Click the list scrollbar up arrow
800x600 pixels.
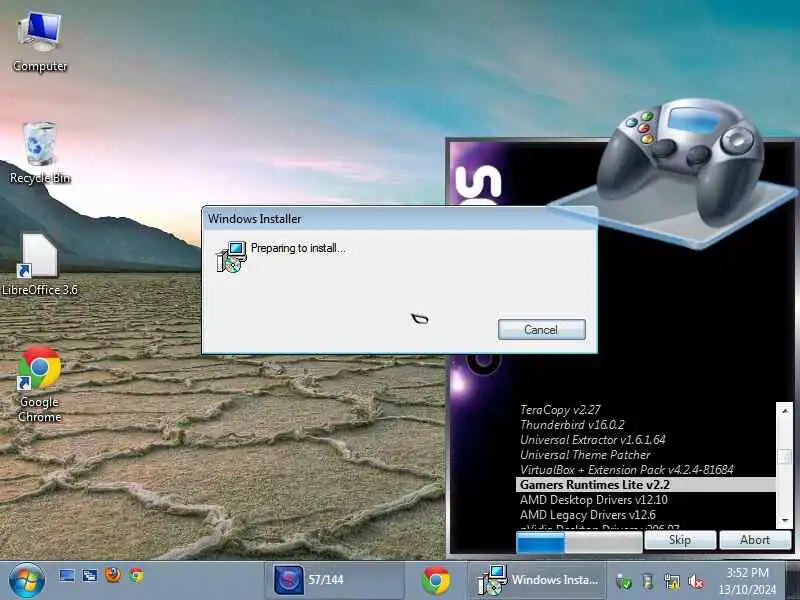click(785, 410)
